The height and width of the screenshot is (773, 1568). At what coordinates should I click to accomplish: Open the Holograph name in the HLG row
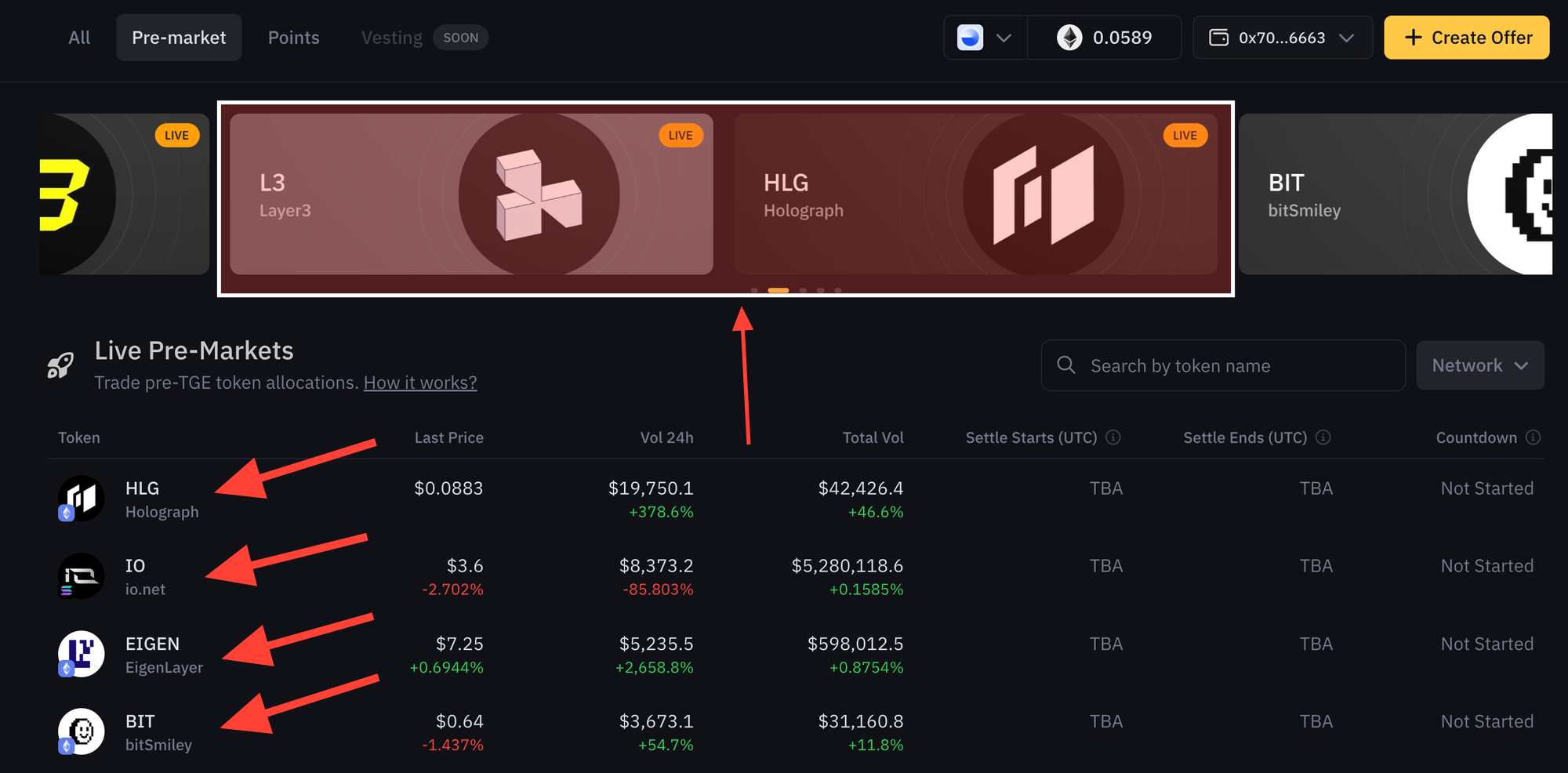(x=162, y=512)
